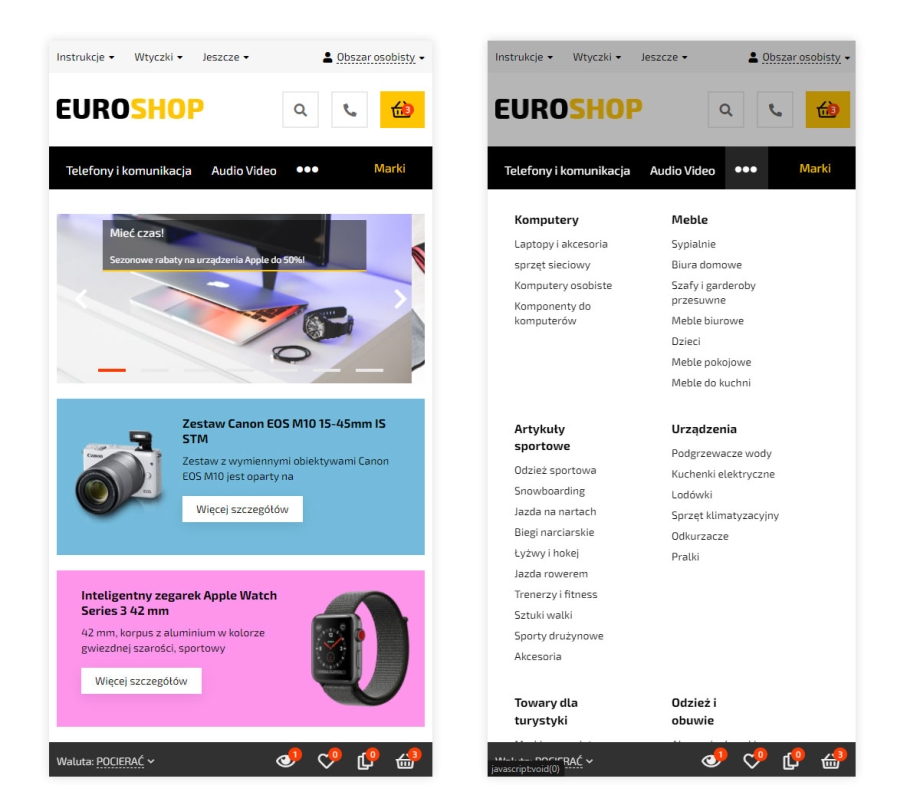Open the Audio Video category tab
Viewport: 920px width, 805px height.
[242, 169]
